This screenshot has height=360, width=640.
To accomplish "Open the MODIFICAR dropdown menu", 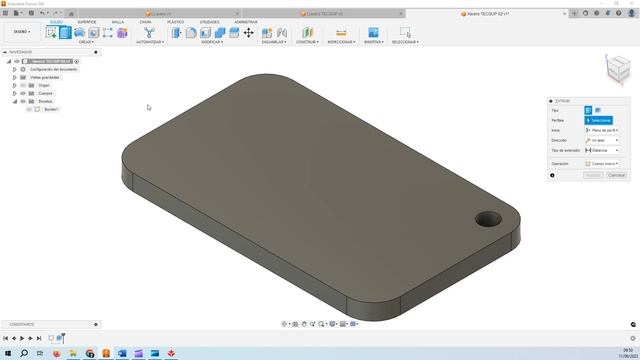I will 212,42.
